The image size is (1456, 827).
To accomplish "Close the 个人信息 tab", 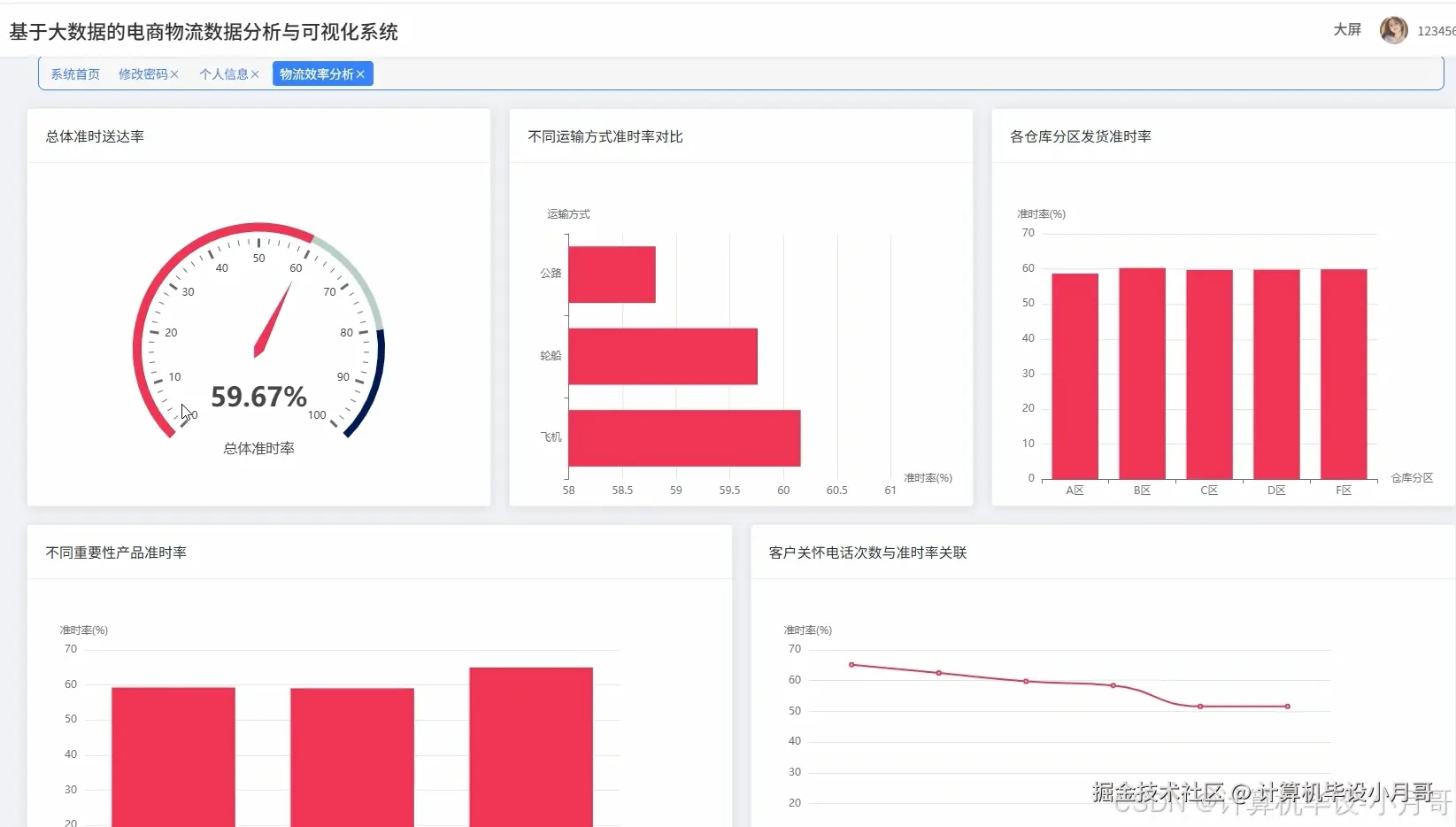I will [x=255, y=74].
